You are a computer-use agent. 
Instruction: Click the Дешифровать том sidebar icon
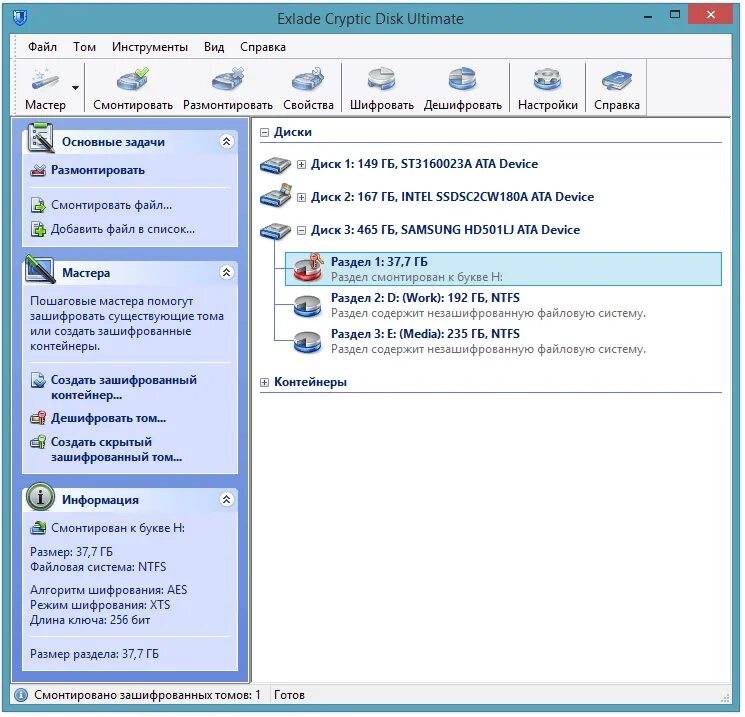tap(38, 418)
